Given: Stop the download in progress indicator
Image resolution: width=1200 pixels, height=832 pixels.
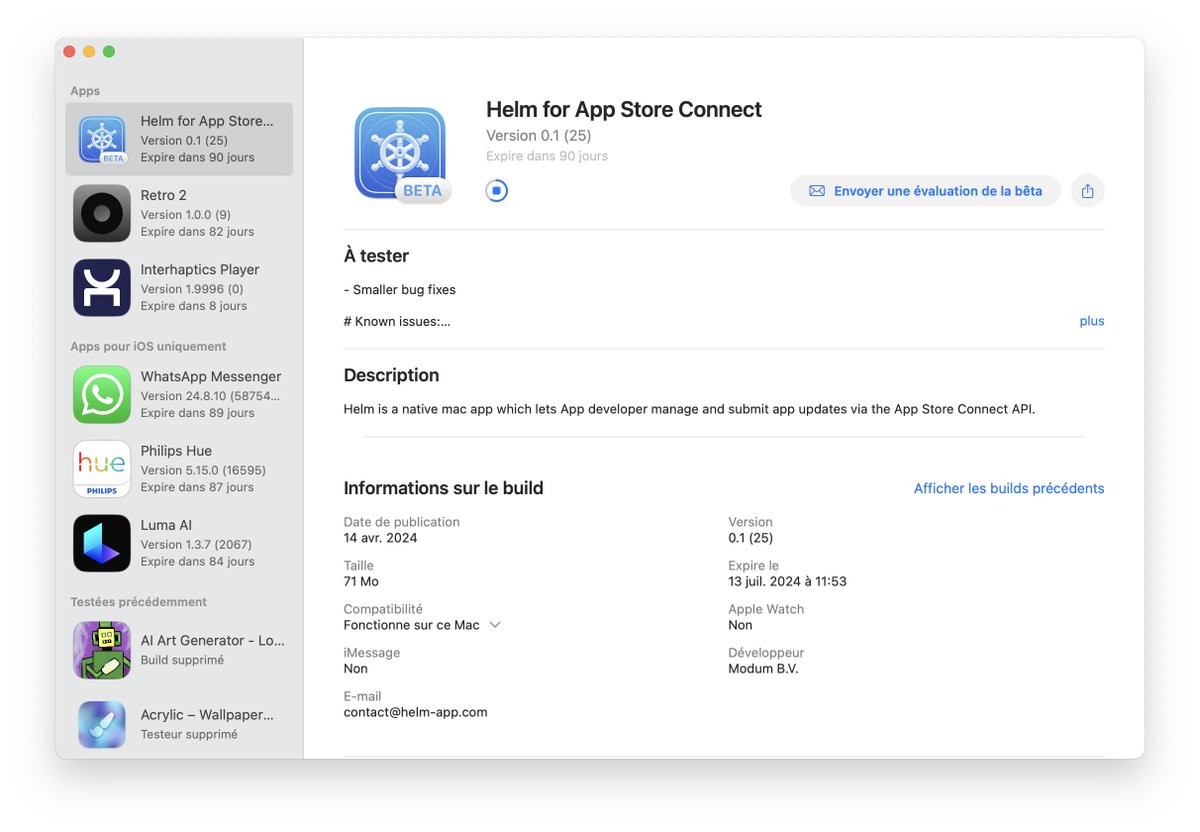Looking at the screenshot, I should [497, 190].
